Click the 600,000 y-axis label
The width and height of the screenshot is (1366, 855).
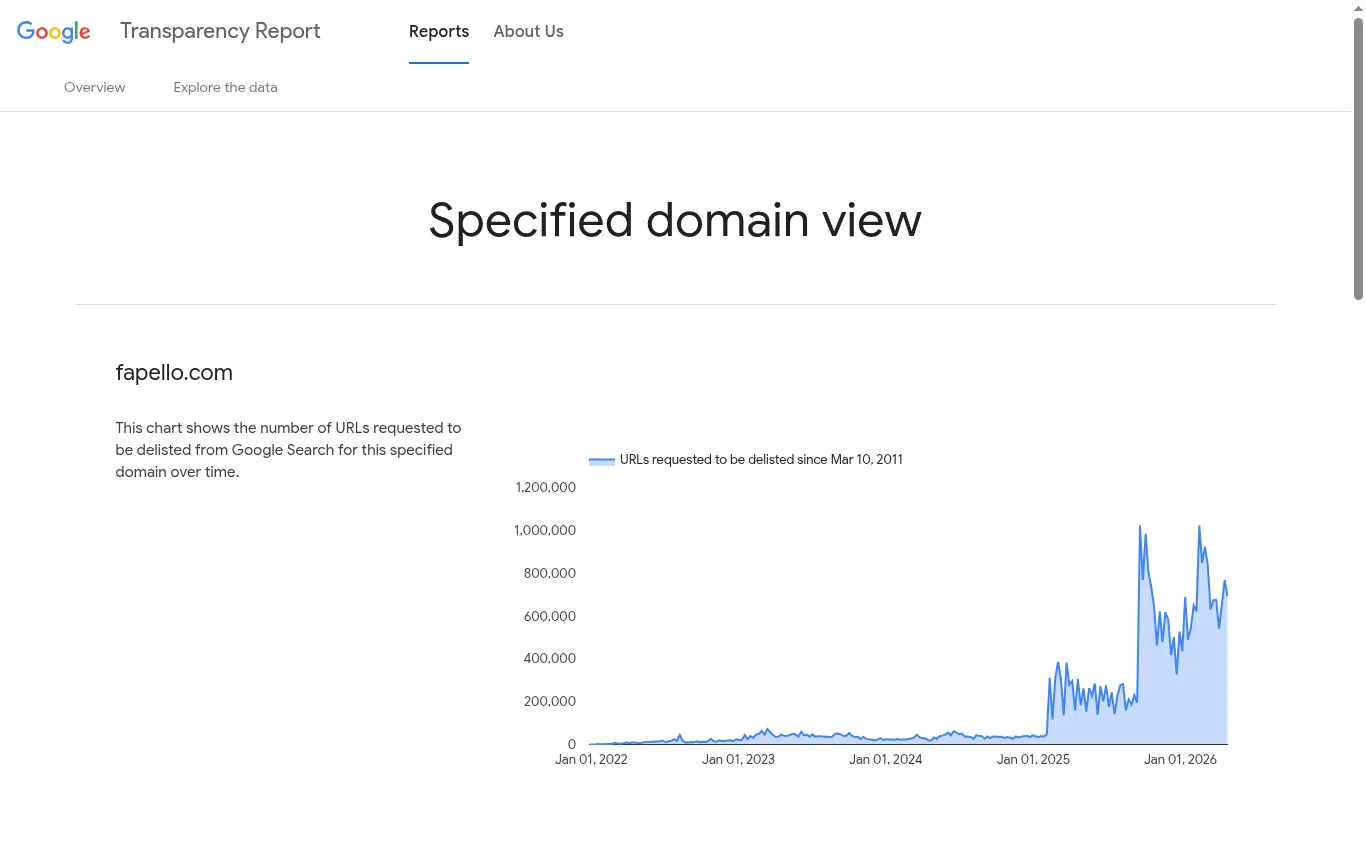tap(550, 616)
